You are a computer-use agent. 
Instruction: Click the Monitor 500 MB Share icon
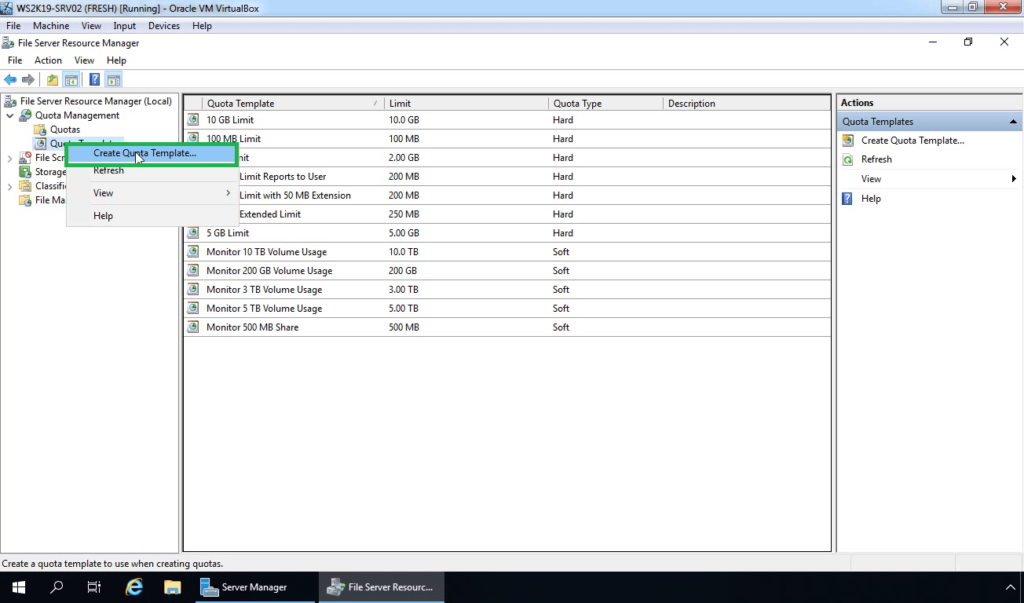click(193, 327)
